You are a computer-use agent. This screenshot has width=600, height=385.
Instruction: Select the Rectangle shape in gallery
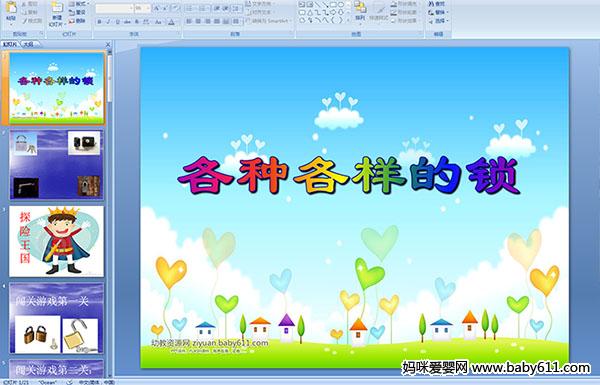(333, 5)
